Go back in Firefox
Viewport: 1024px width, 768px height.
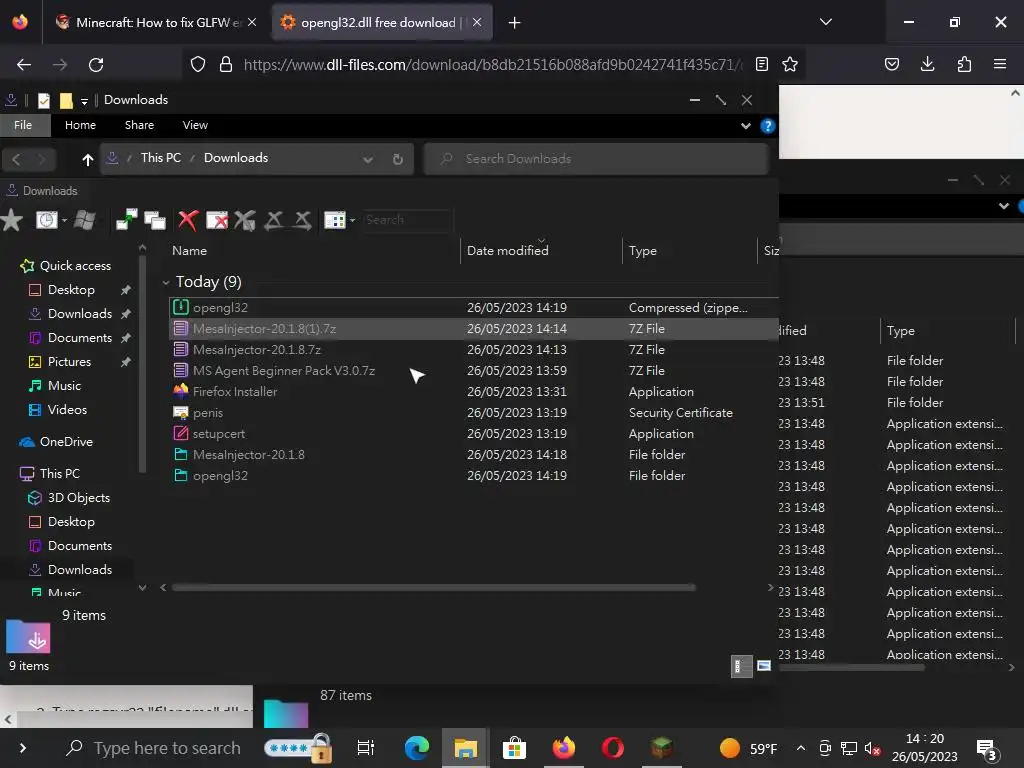click(x=24, y=65)
